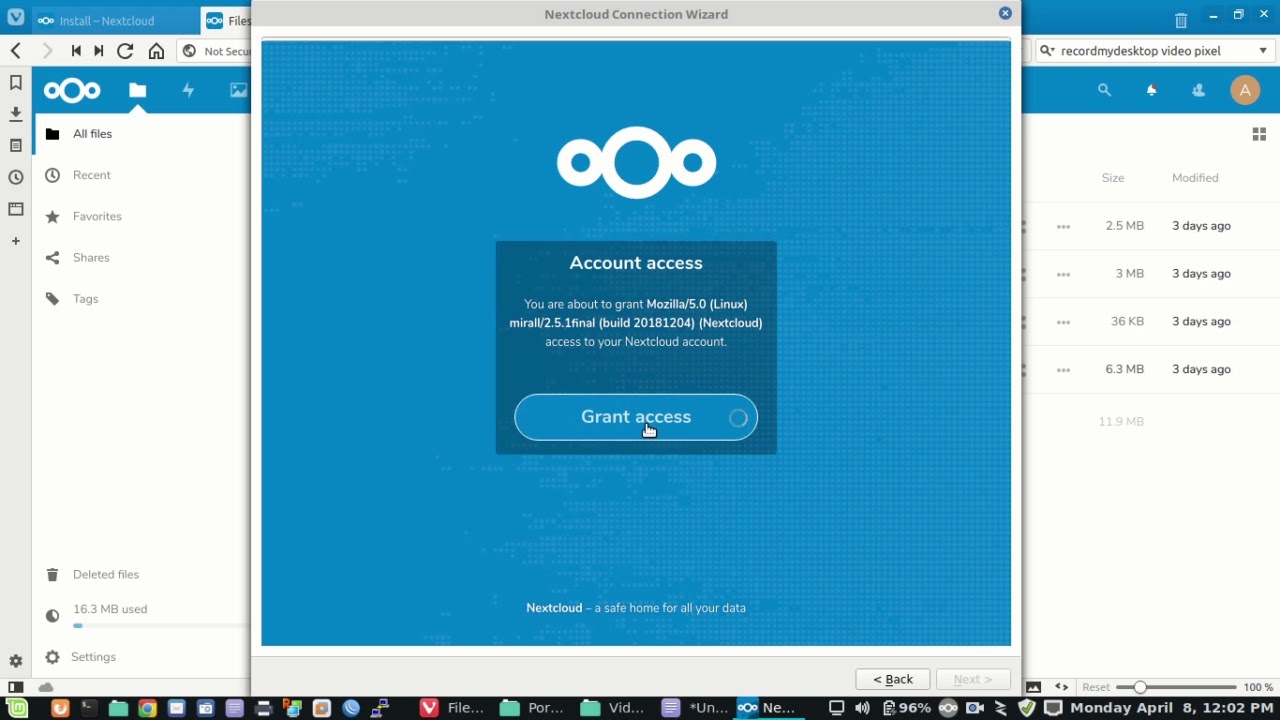Open the Vivaldi settings gear in panel
This screenshot has width=1280, height=720.
(16, 661)
